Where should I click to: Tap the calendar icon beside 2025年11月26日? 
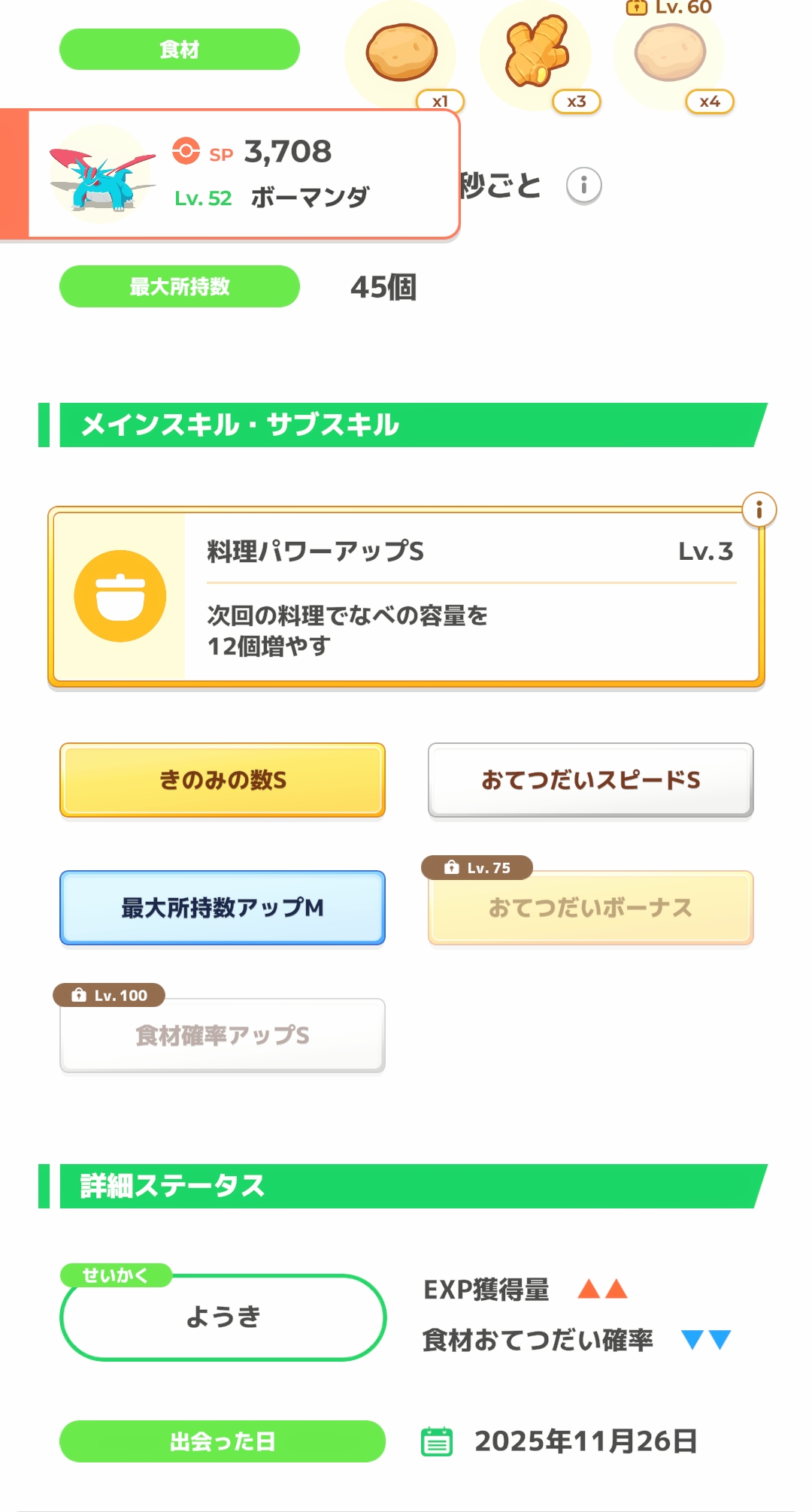tap(437, 1441)
